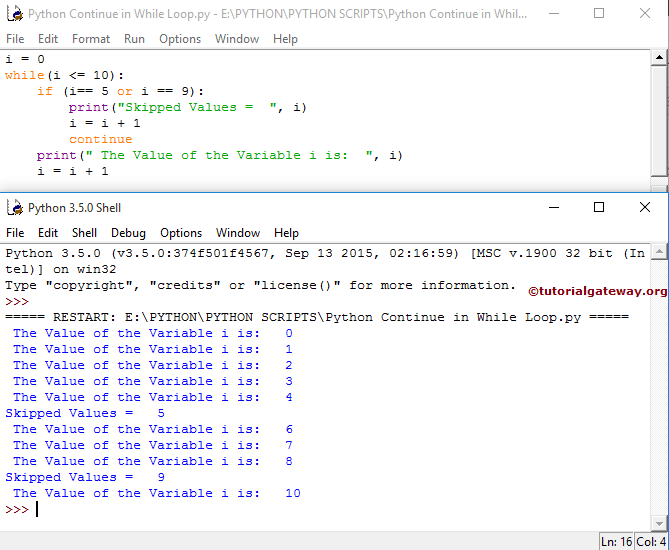Click the last 'i = i + 1' code line

click(x=73, y=171)
